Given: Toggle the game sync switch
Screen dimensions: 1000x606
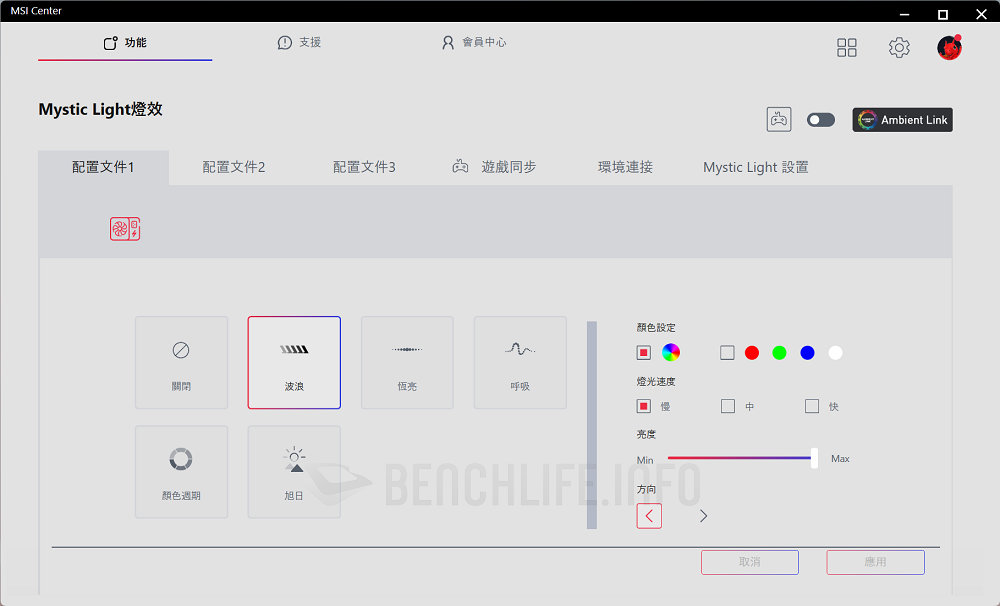Looking at the screenshot, I should pos(820,120).
